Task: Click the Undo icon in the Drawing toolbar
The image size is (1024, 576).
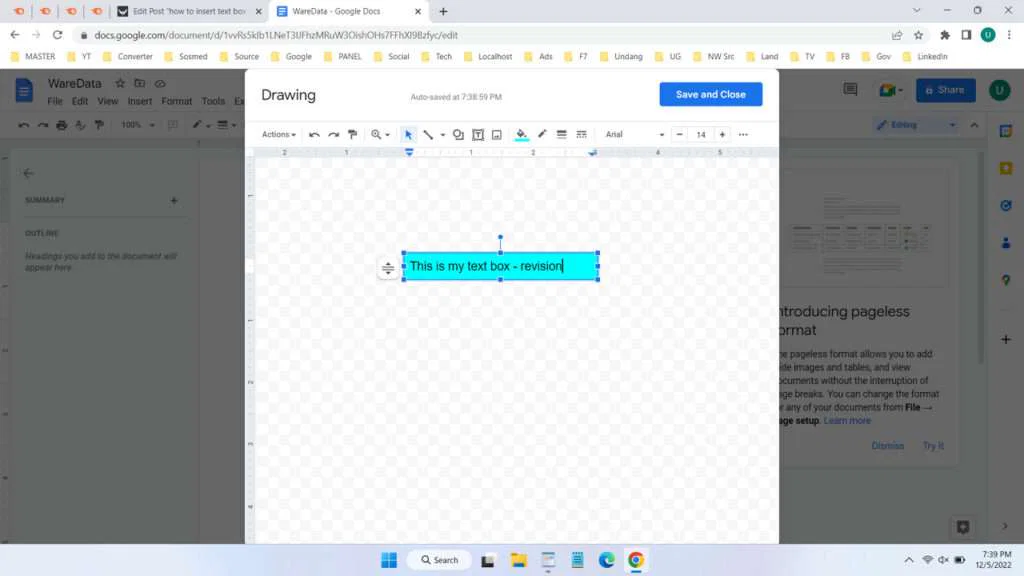Action: pyautogui.click(x=315, y=134)
